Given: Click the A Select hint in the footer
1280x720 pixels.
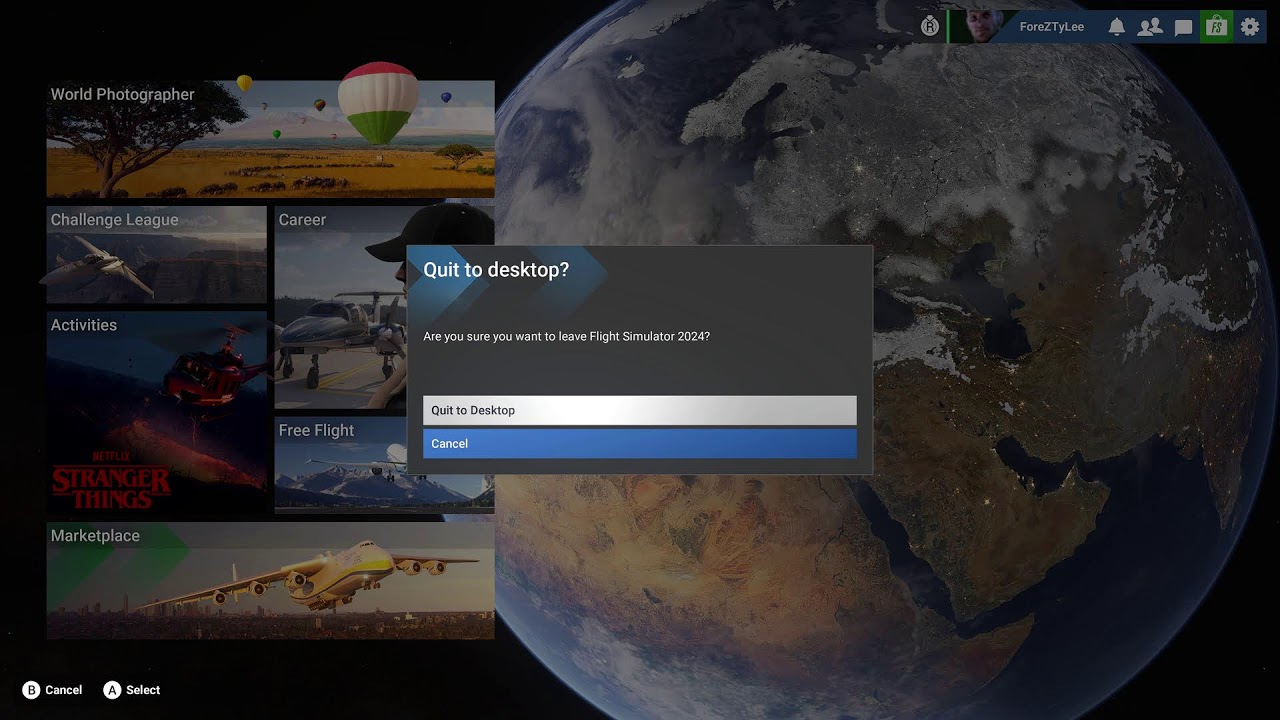Looking at the screenshot, I should (132, 690).
